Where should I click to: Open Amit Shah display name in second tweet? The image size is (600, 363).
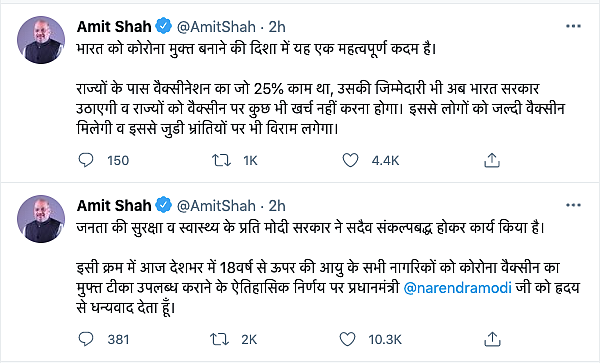coord(114,205)
